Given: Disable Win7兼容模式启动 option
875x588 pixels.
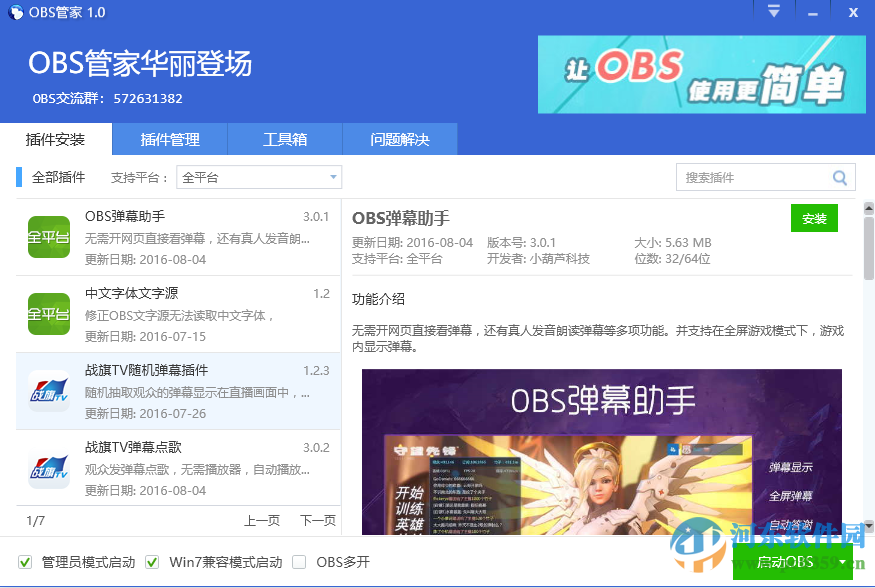Looking at the screenshot, I should (152, 562).
